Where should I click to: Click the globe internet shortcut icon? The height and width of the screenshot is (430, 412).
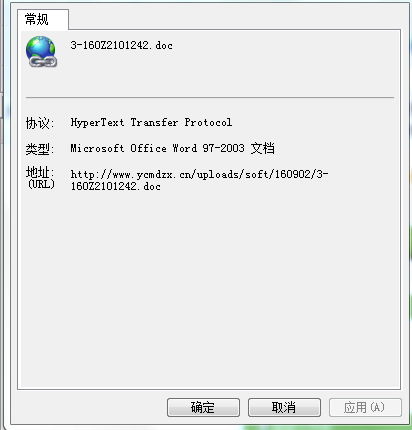[41, 51]
